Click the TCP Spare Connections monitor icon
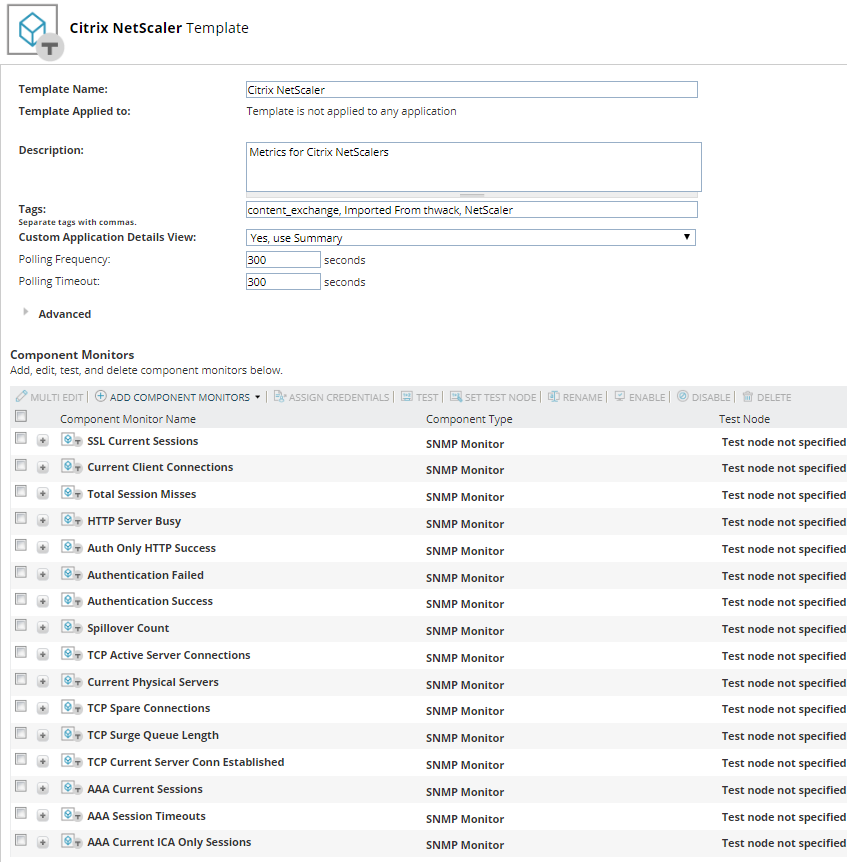 71,707
